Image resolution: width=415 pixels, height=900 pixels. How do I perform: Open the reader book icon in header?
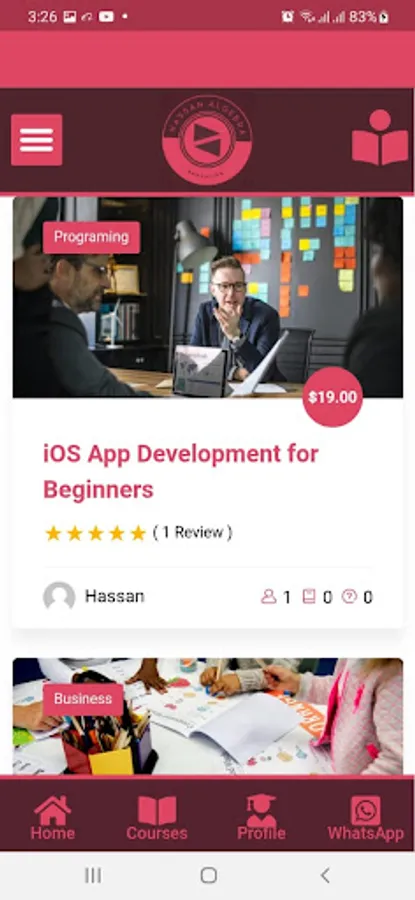pyautogui.click(x=380, y=138)
